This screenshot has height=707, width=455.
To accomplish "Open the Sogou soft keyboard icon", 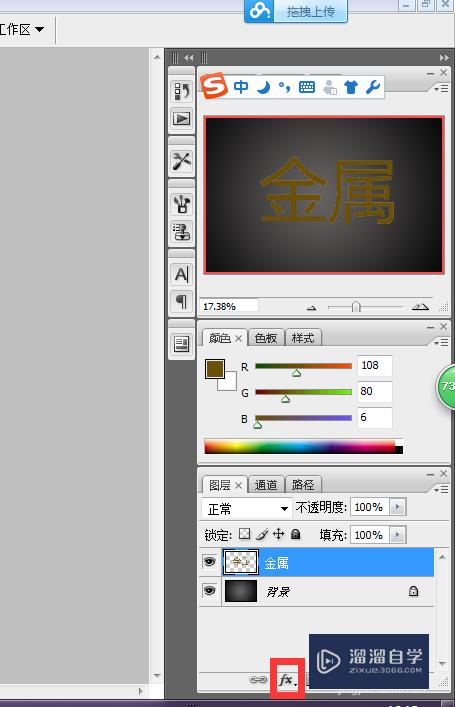I will coord(307,87).
